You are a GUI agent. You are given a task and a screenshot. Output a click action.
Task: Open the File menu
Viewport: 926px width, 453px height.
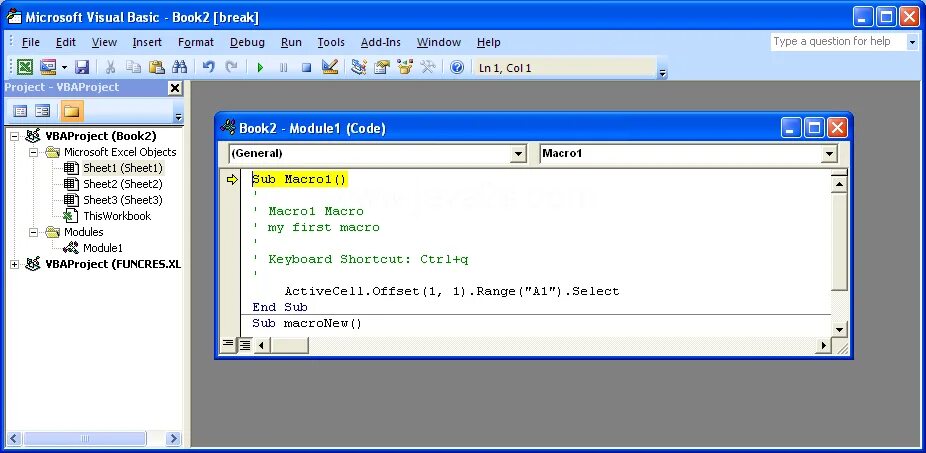point(31,42)
